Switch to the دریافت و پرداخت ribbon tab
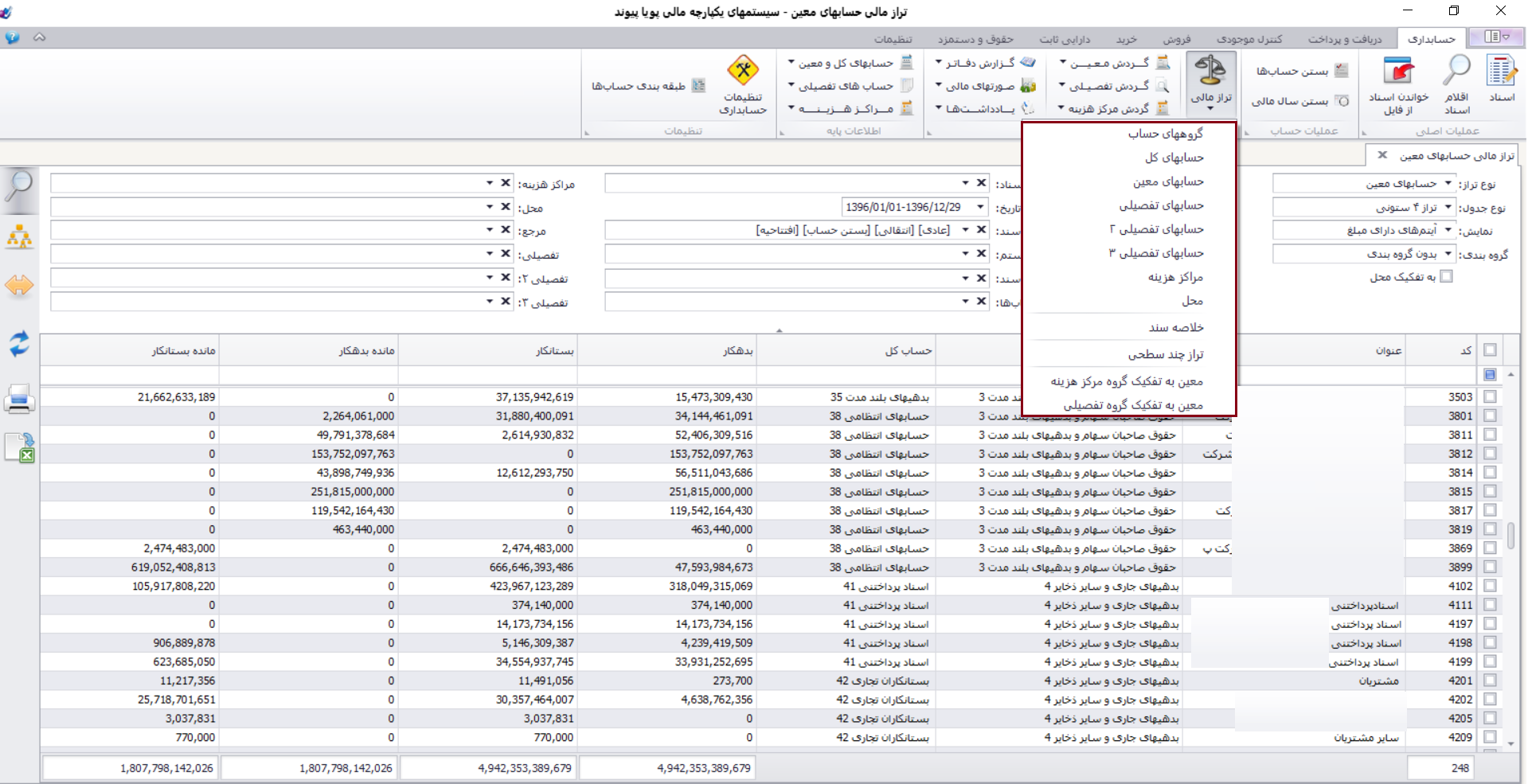The image size is (1528, 784). pyautogui.click(x=1345, y=39)
